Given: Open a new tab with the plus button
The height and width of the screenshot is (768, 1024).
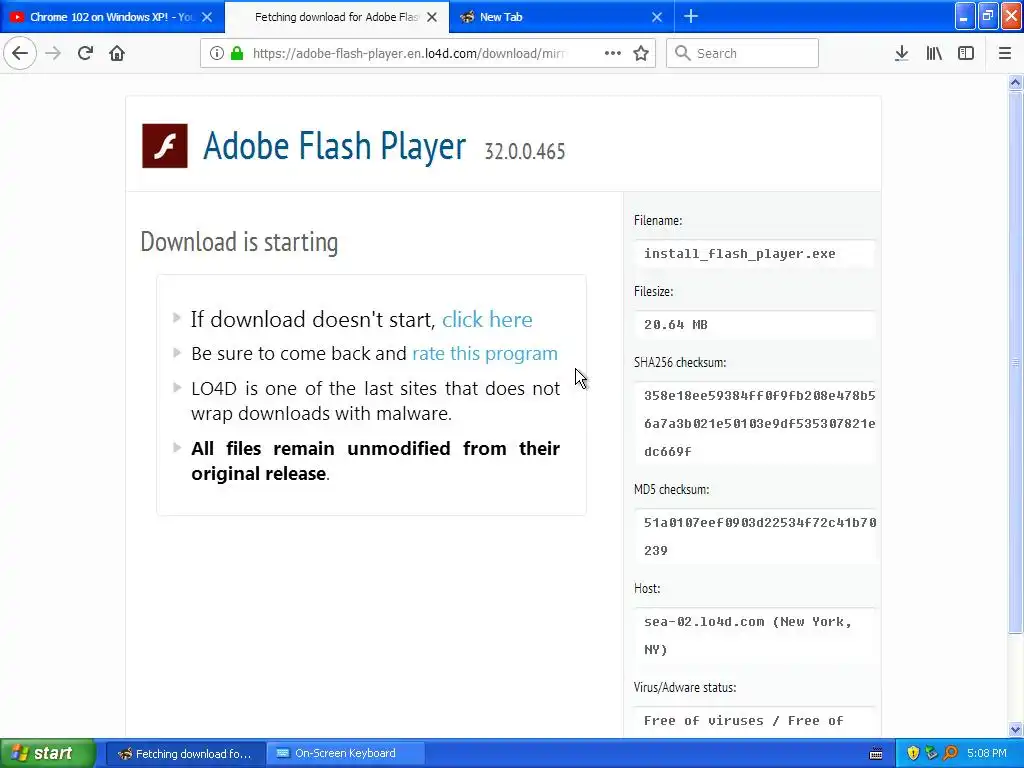Looking at the screenshot, I should point(691,16).
